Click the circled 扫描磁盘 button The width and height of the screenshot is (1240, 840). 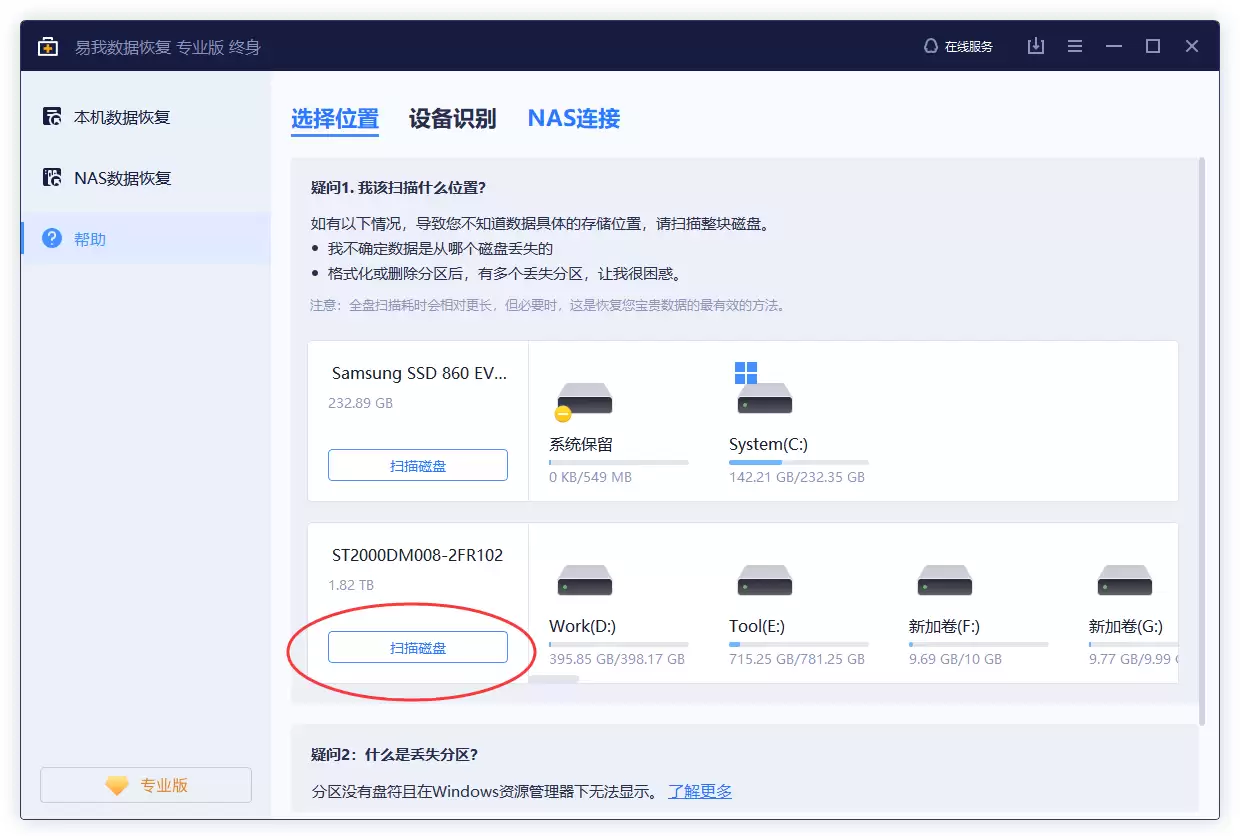pyautogui.click(x=417, y=647)
